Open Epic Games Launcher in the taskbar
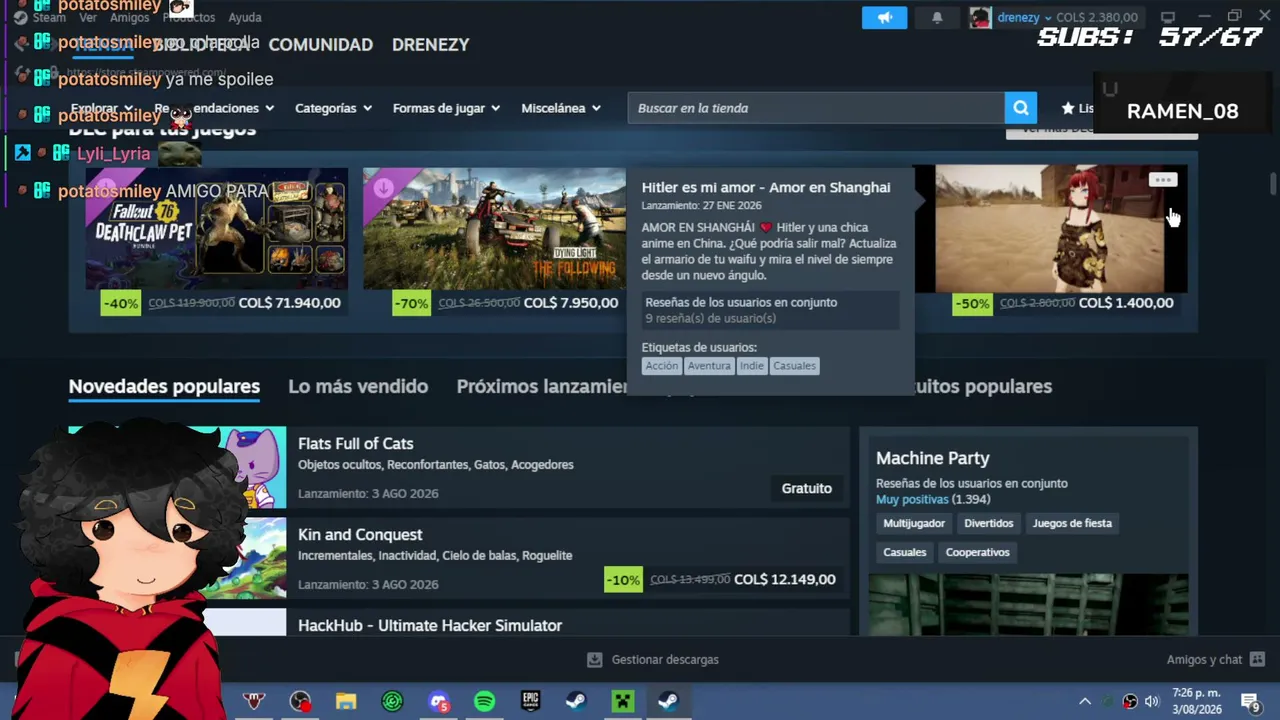Screen dimensions: 1280x720 tap(530, 702)
